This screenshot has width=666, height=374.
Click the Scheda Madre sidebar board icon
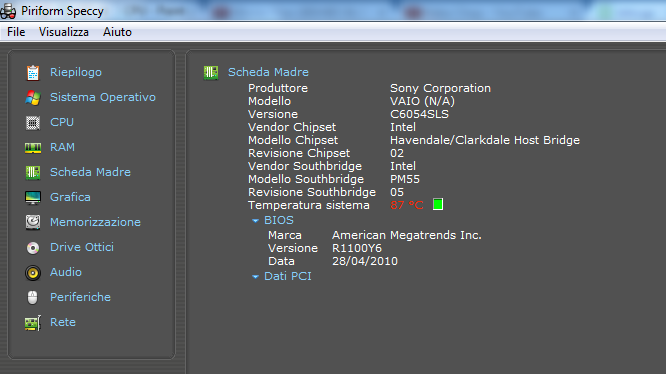point(33,172)
